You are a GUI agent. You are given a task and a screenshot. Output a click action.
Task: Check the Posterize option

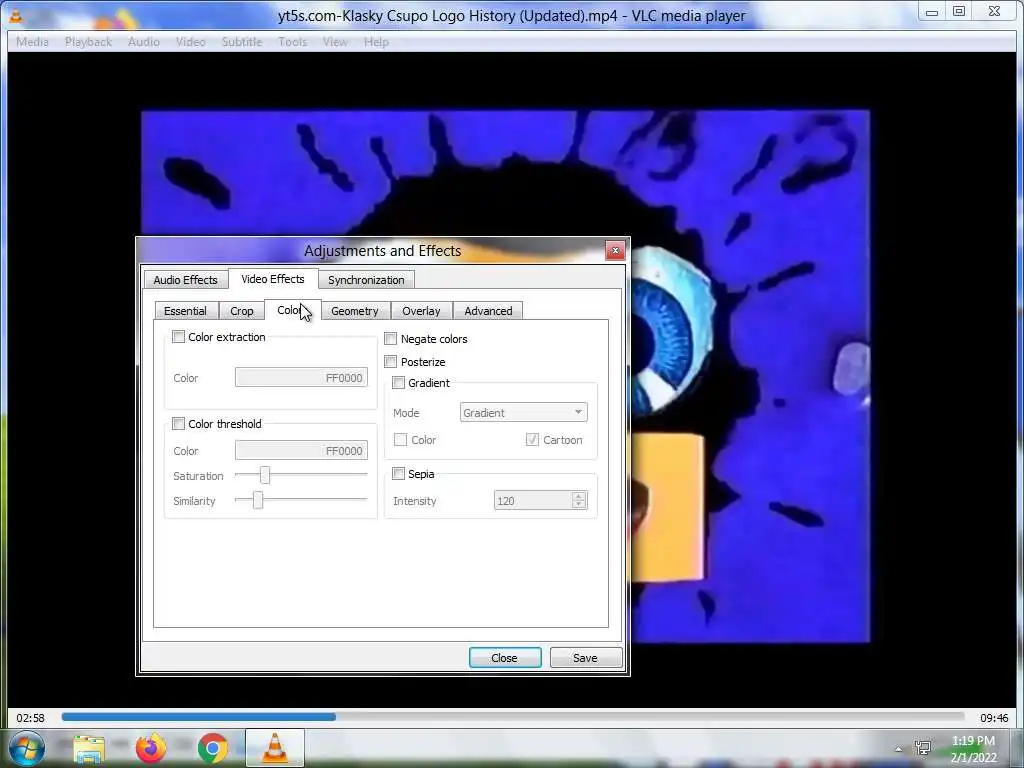click(x=391, y=361)
